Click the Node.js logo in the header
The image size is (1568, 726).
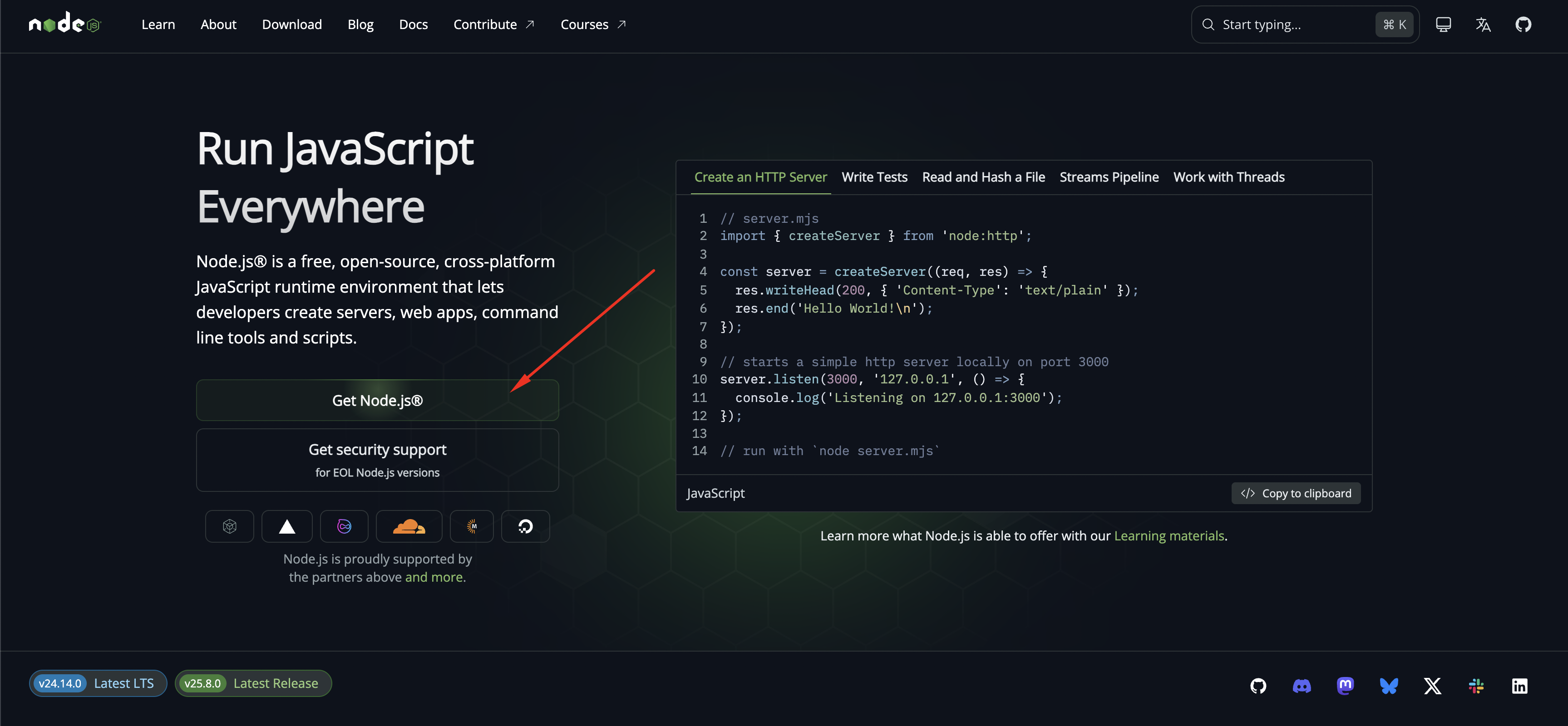[64, 24]
